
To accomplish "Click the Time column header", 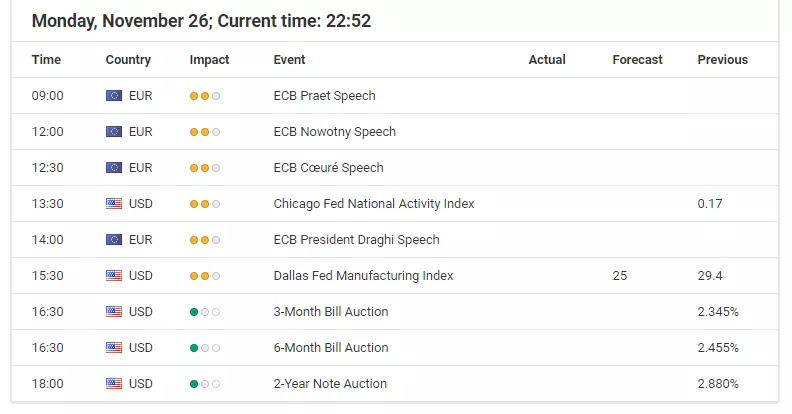I will [46, 60].
